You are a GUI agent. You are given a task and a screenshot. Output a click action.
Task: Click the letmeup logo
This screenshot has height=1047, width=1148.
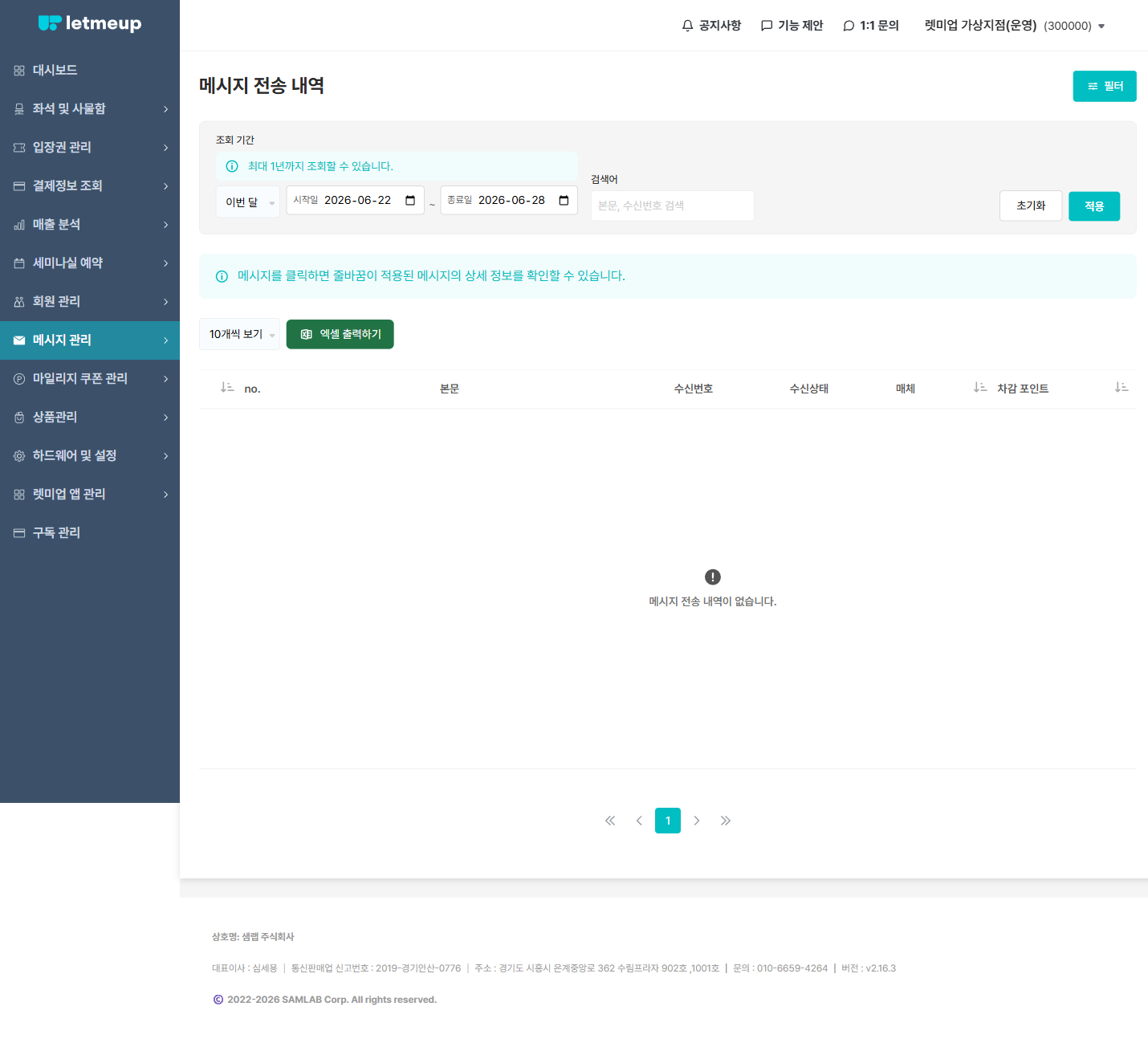coord(90,23)
